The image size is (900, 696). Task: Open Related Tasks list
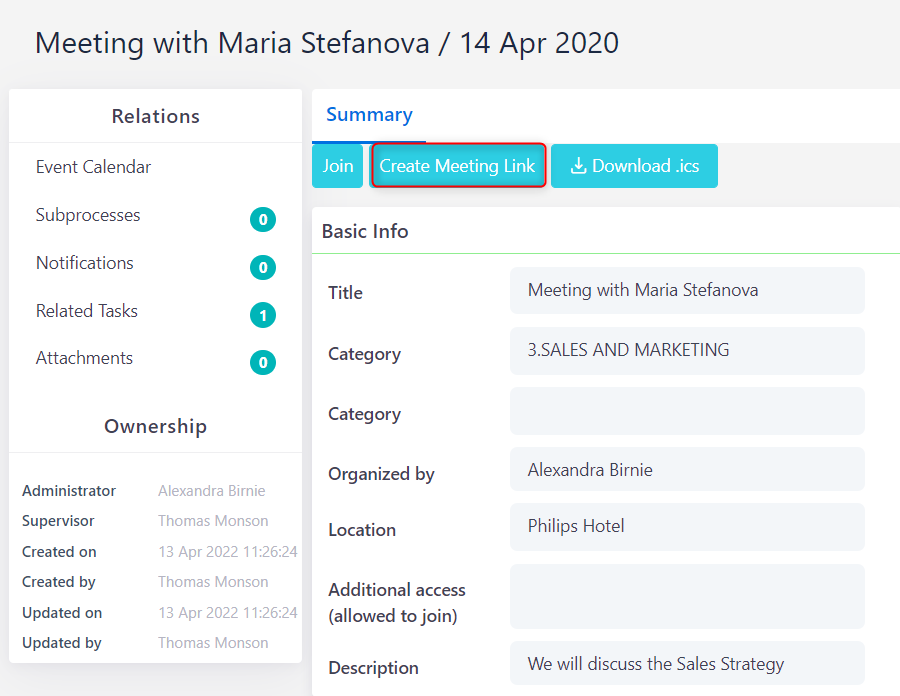87,311
